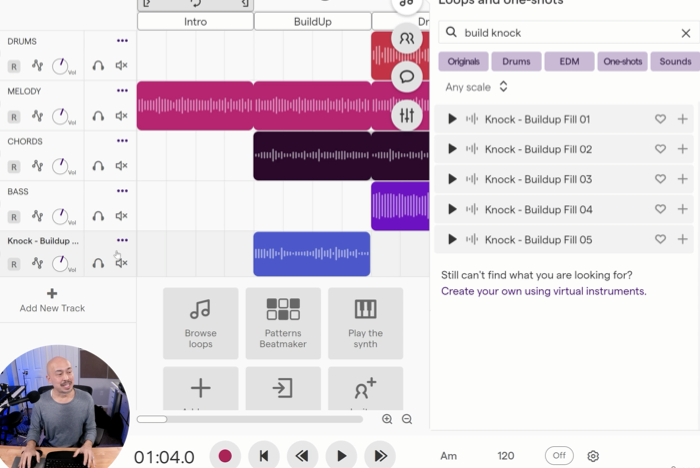Open automation for the MELODY track
Screen dimensions: 700x468
click(x=38, y=116)
